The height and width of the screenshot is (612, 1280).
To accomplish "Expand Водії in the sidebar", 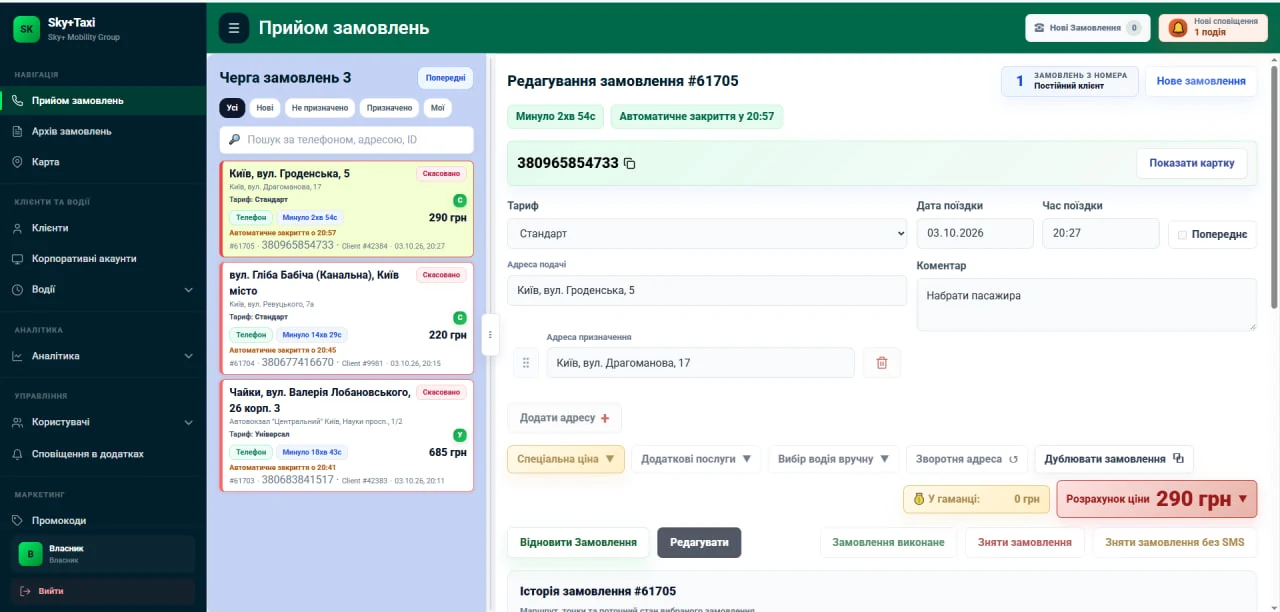I will point(103,290).
